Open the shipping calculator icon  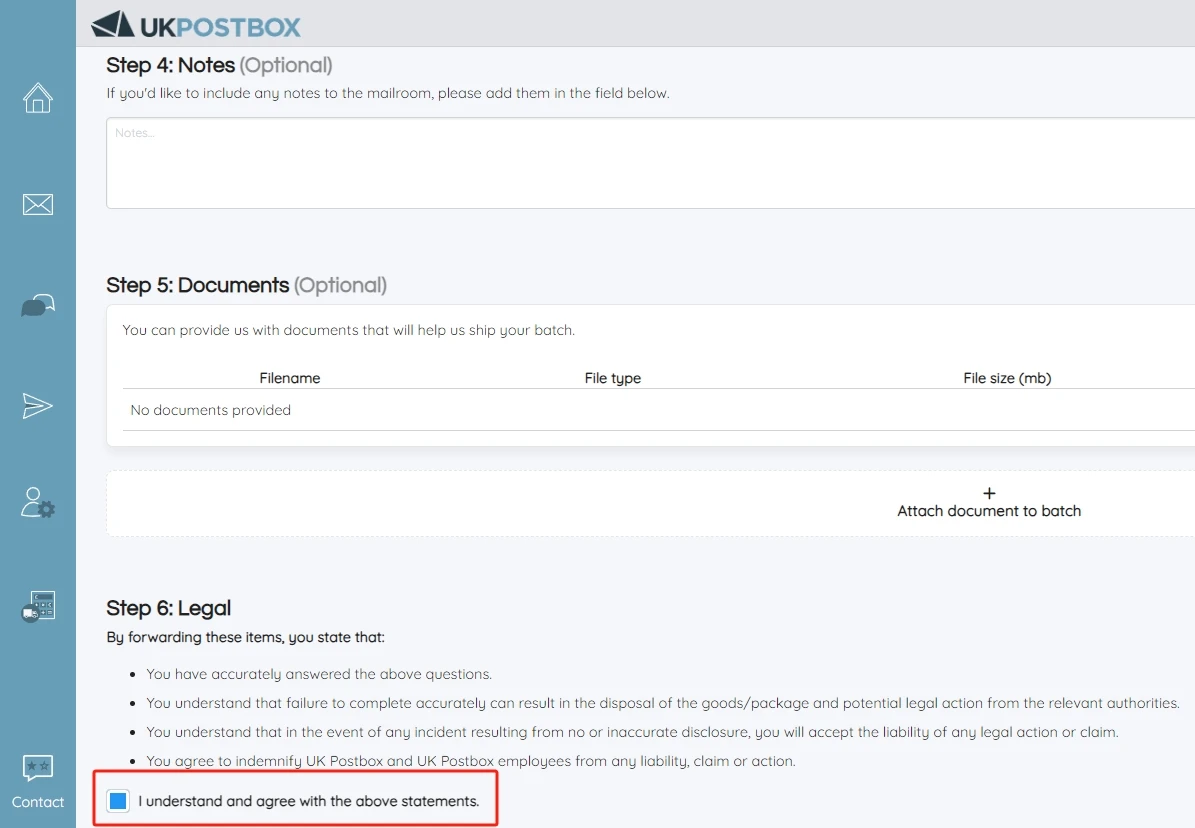point(38,607)
